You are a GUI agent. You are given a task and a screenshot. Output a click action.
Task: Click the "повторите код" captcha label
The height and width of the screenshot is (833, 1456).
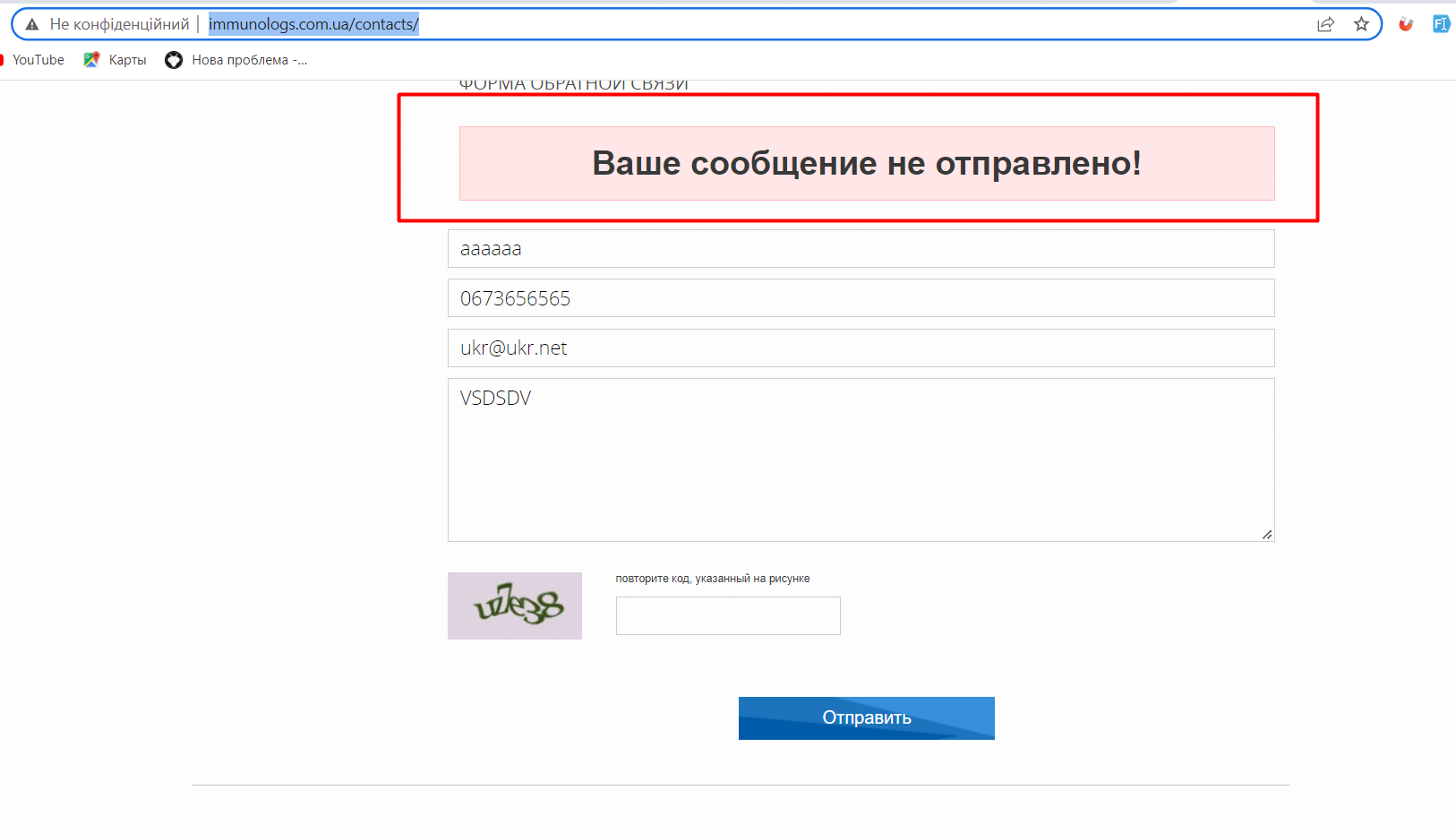(713, 579)
